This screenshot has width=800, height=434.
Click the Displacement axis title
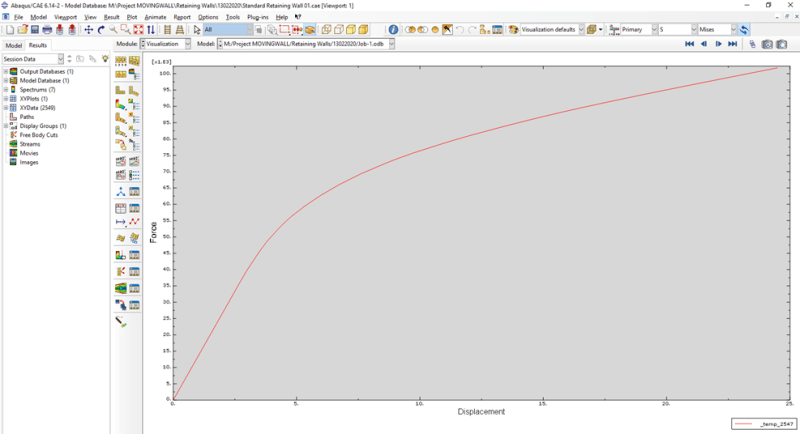point(481,412)
